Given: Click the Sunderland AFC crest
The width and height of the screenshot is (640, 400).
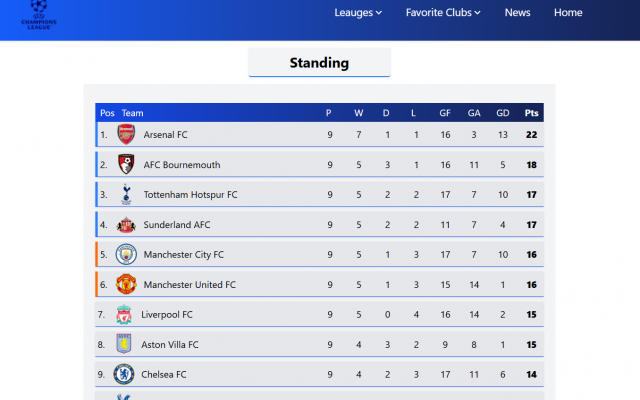Looking at the screenshot, I should pyautogui.click(x=126, y=225).
